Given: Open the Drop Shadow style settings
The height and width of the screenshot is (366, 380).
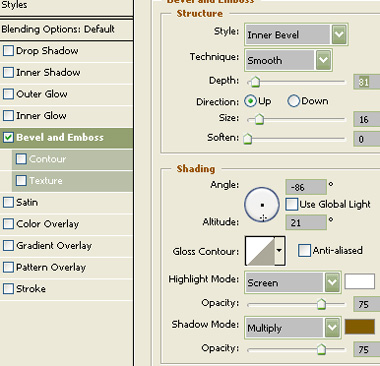Looking at the screenshot, I should coord(47,51).
